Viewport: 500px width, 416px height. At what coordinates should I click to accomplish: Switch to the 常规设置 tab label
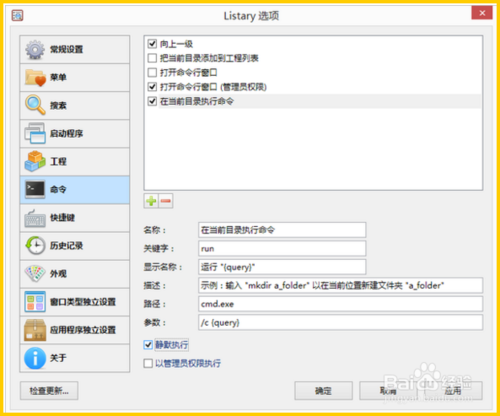[x=66, y=50]
